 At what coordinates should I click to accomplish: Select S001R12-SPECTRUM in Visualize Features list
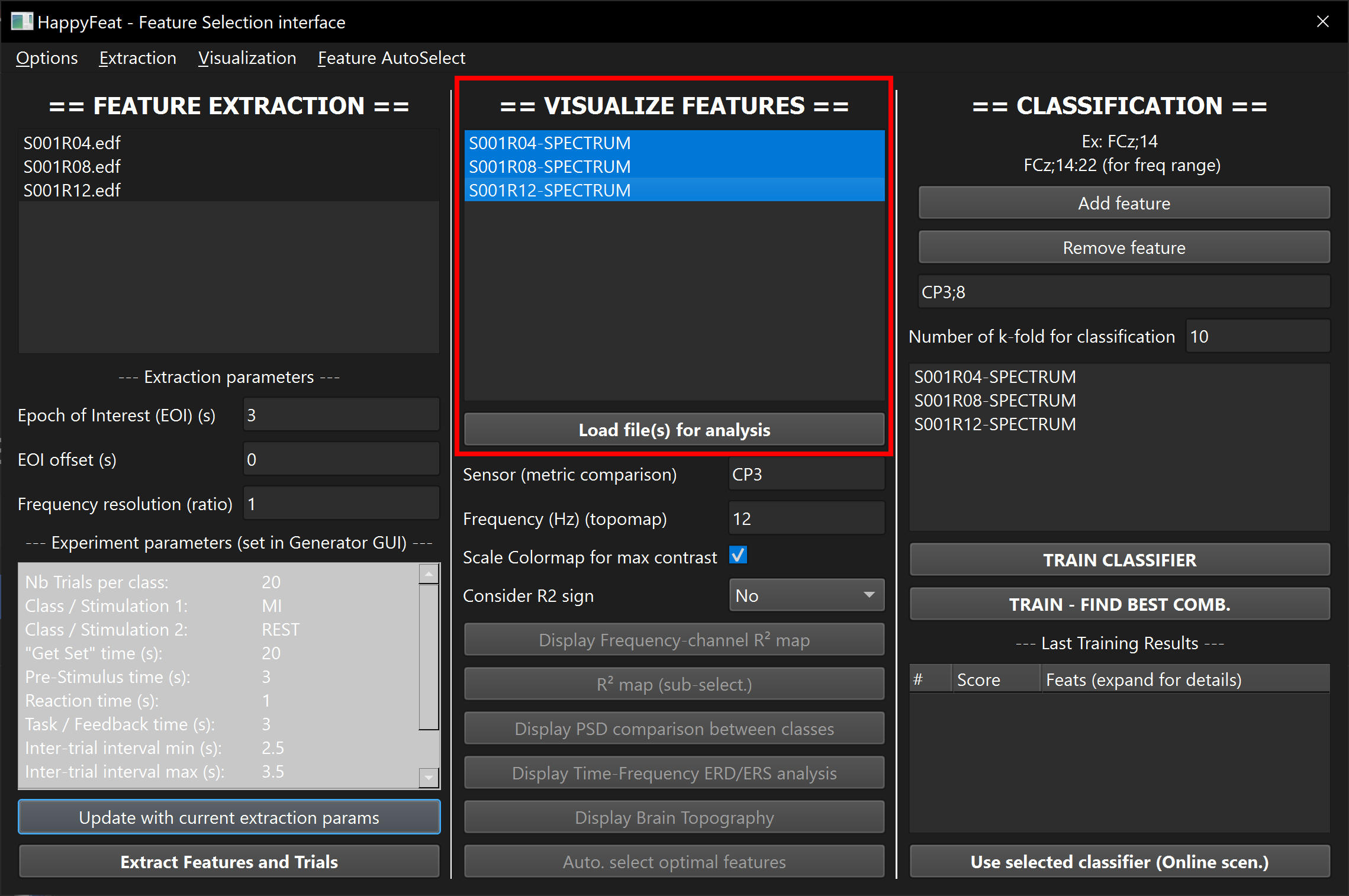[x=674, y=190]
